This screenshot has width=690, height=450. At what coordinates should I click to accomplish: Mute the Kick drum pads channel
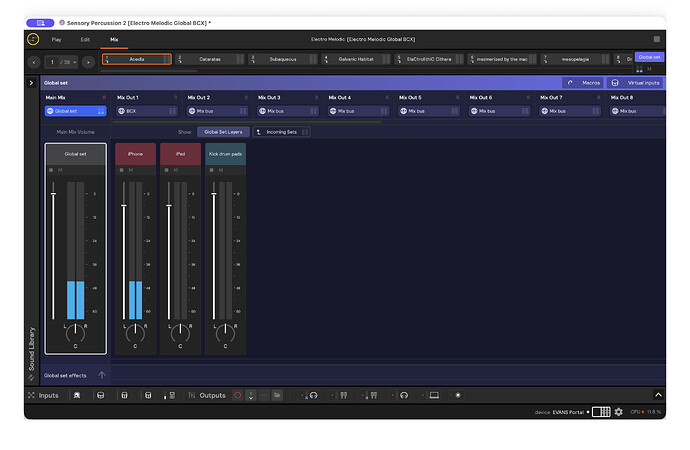coord(221,170)
